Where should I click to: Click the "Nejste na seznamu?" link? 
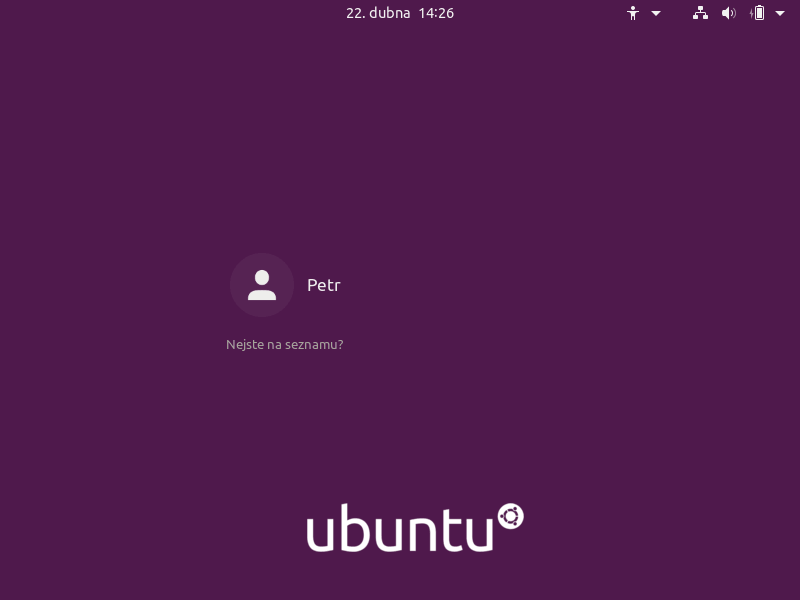point(285,345)
